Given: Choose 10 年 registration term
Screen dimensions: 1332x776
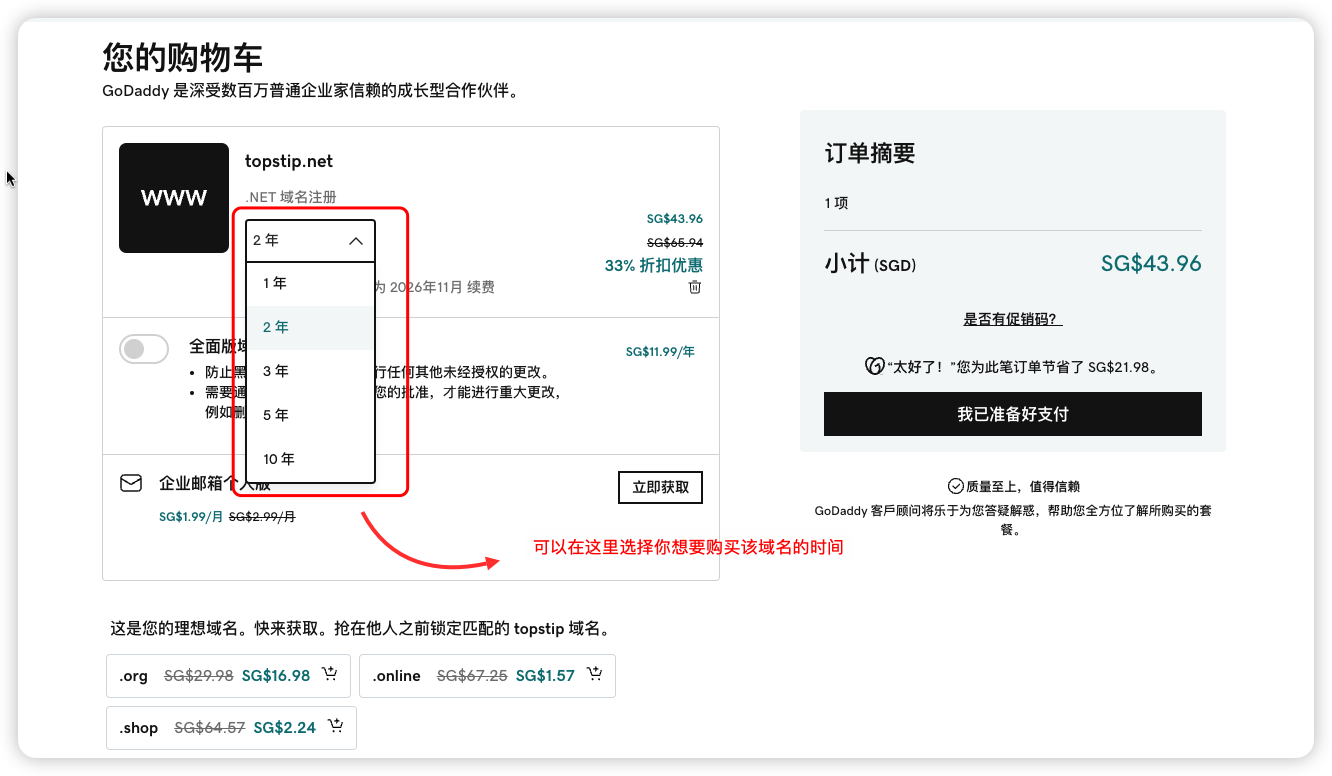Looking at the screenshot, I should 310,460.
